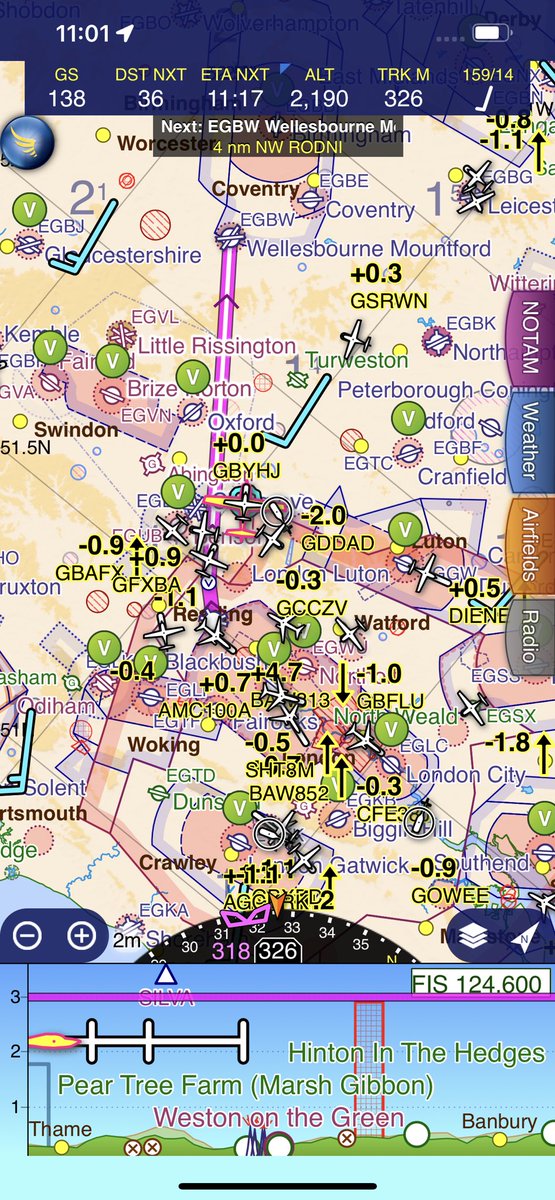The image size is (555, 1200).
Task: Select traffic label GBFLU
Action: [x=391, y=700]
